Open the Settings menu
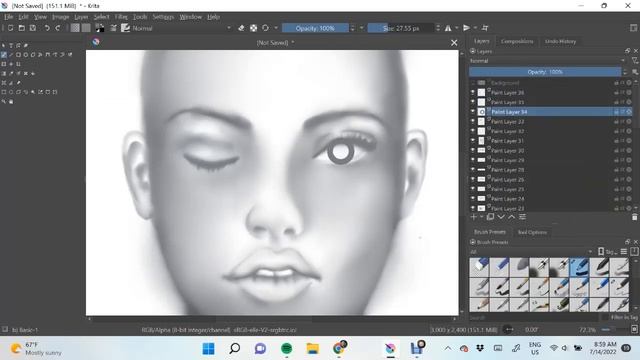640x360 pixels. pyautogui.click(x=163, y=17)
